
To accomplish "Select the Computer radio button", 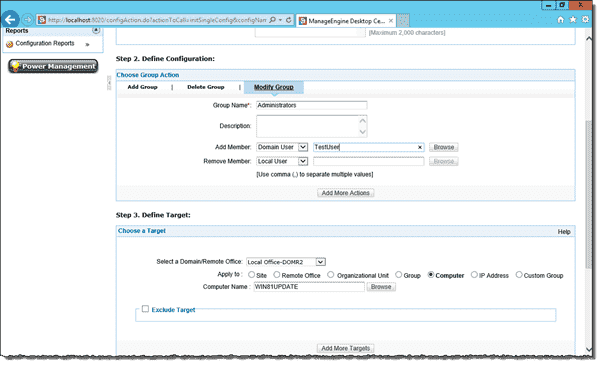I will click(x=431, y=275).
